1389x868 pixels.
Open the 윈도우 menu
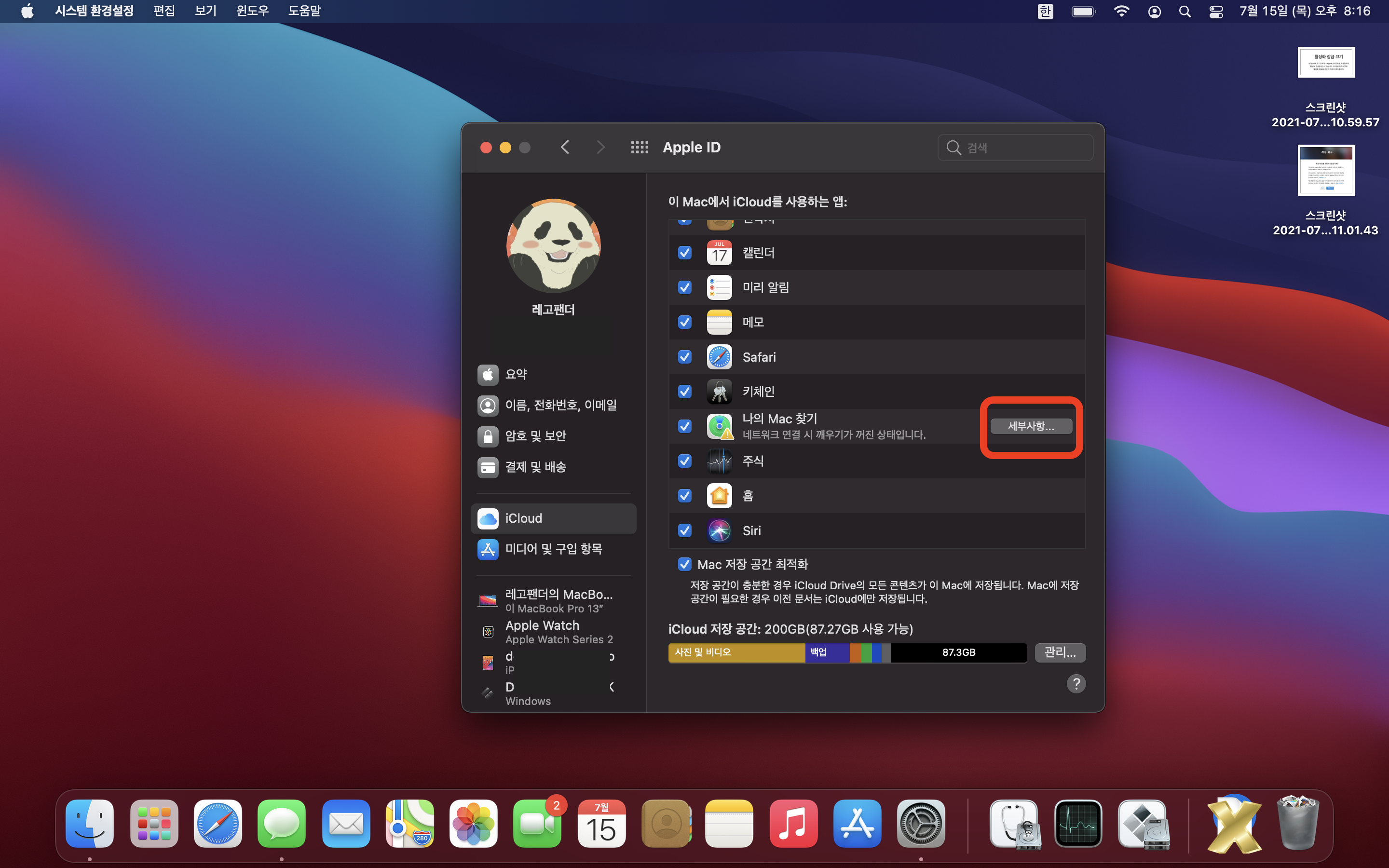coord(253,11)
